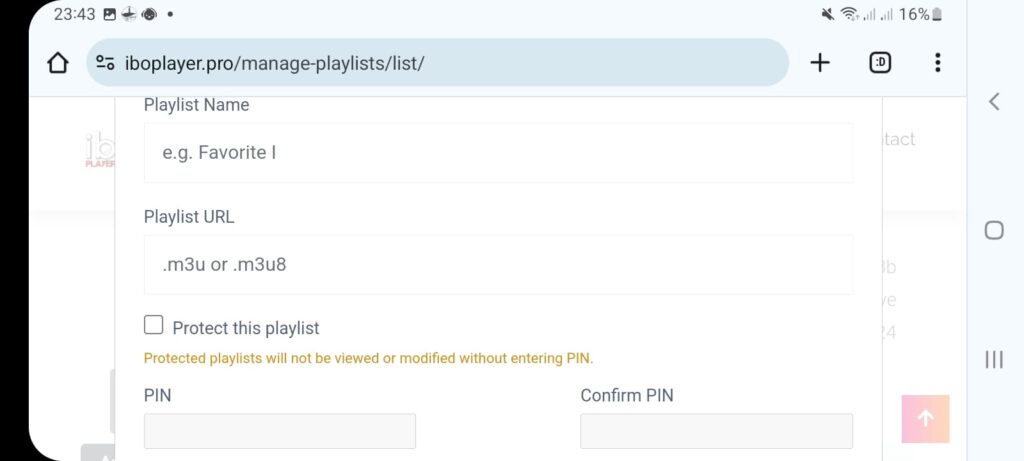Viewport: 1024px width, 461px height.
Task: Tap the IBO Player logo behind dialog
Action: (100, 150)
